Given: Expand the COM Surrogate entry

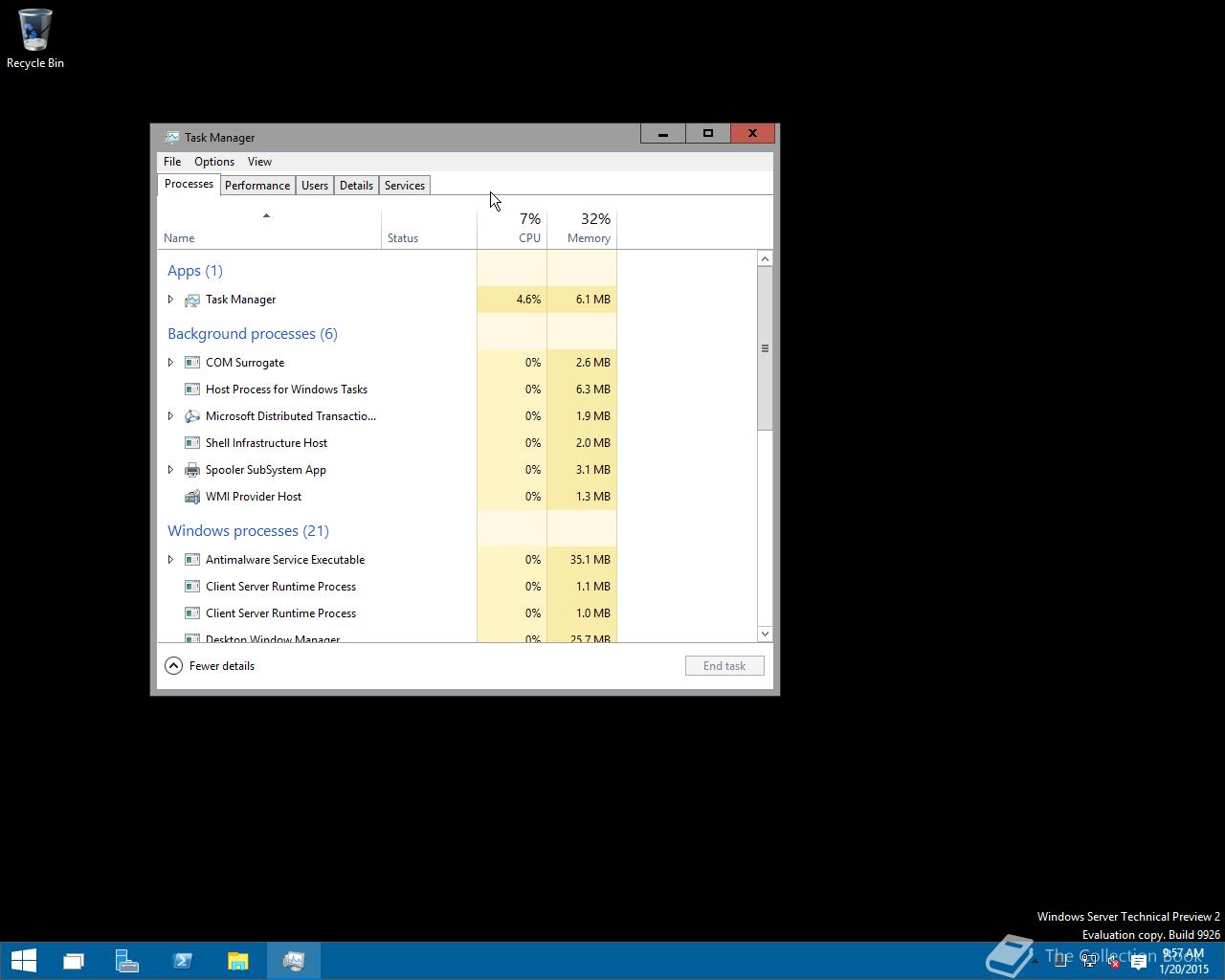Looking at the screenshot, I should pyautogui.click(x=170, y=363).
